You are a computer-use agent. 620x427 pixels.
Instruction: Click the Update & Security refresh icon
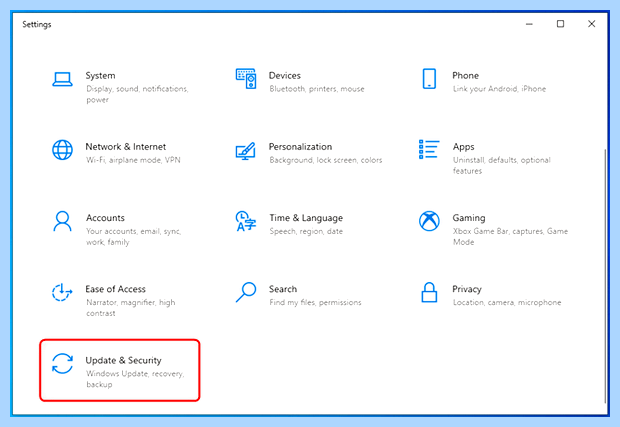point(62,363)
